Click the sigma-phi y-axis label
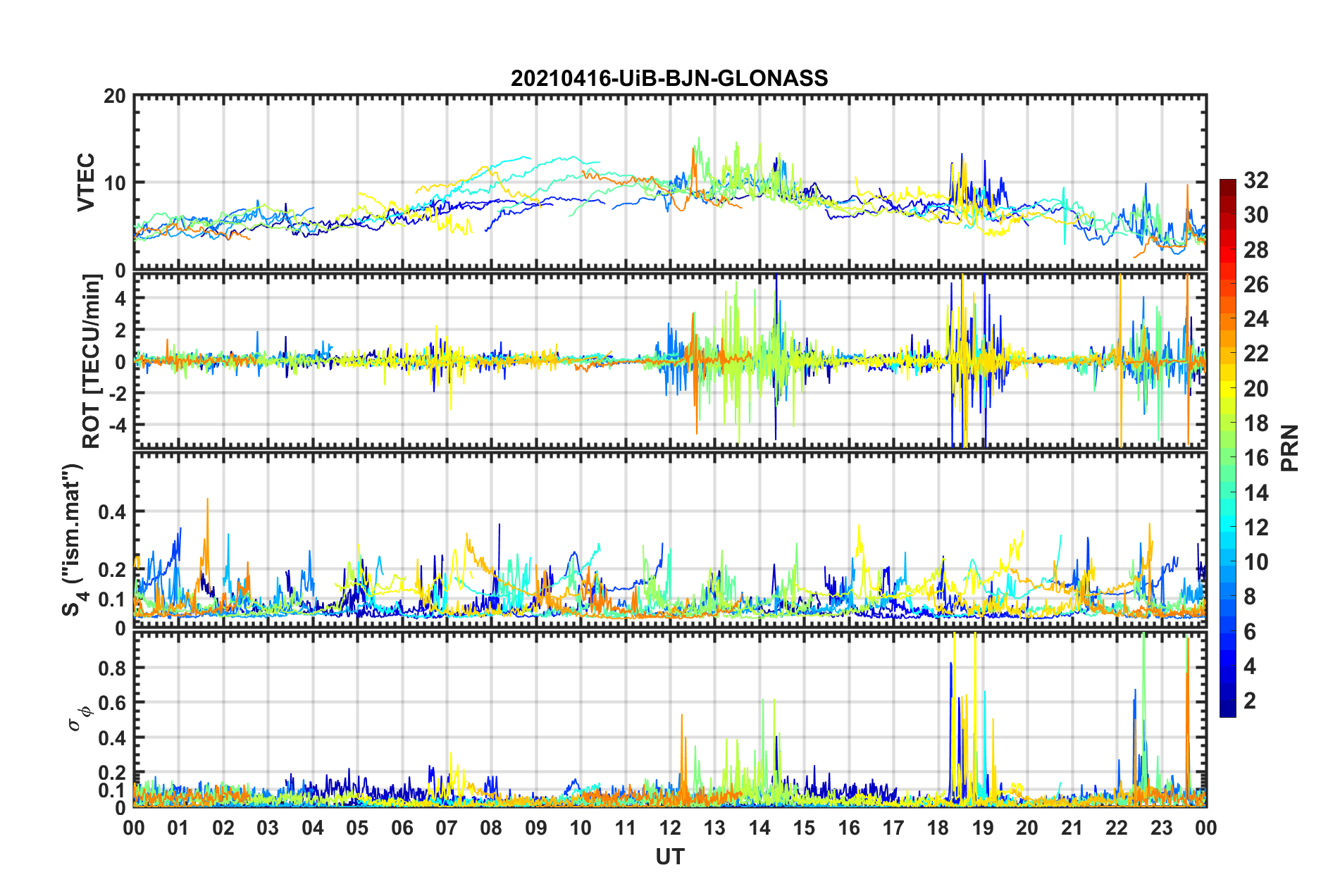Screen dimensions: 1340x896 tap(79, 718)
